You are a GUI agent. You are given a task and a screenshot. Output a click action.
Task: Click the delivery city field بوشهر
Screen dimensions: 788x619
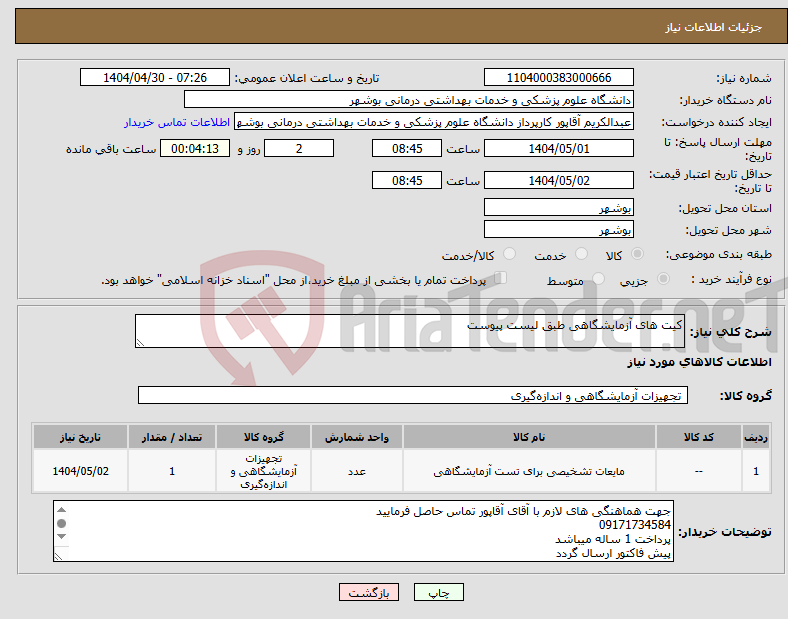(558, 230)
